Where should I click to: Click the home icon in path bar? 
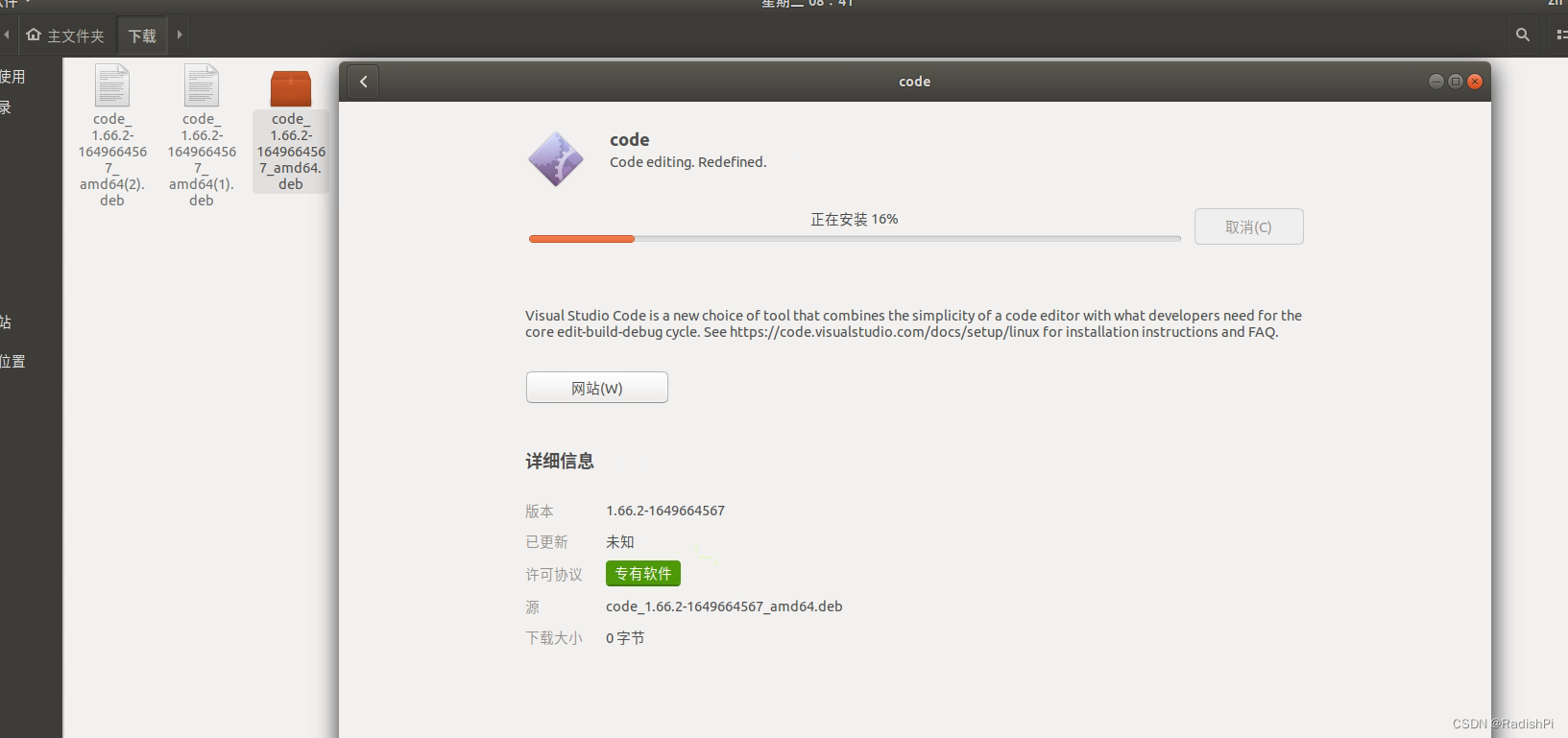point(34,35)
